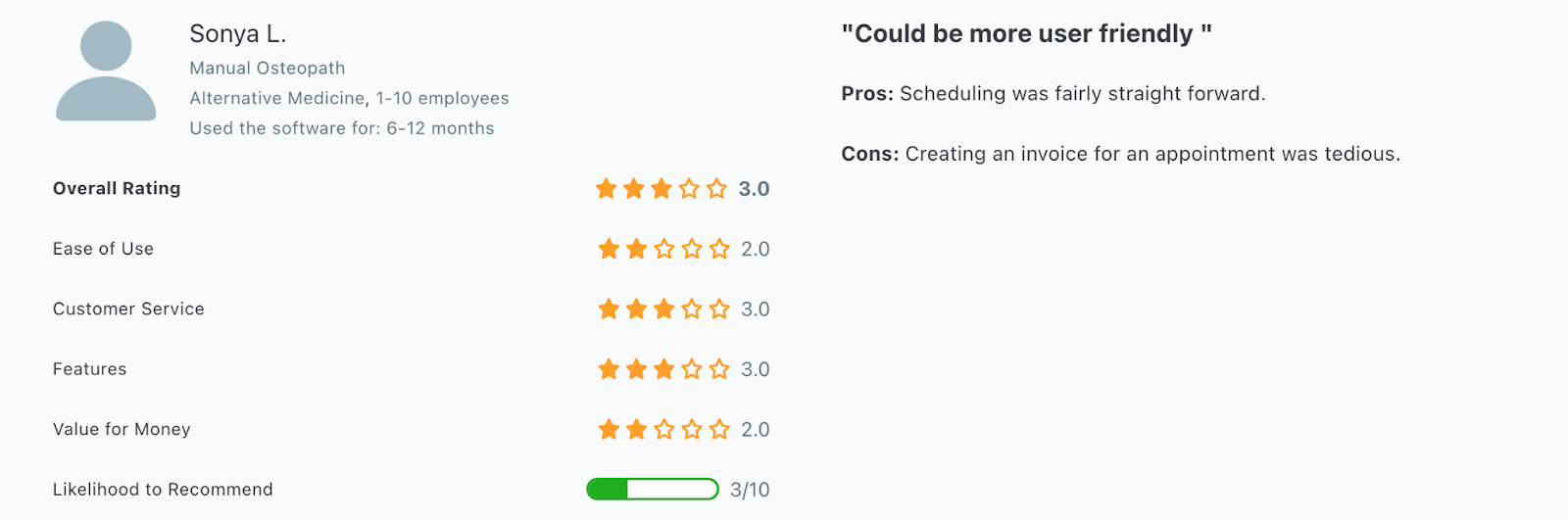Image resolution: width=1568 pixels, height=520 pixels.
Task: Click the review title Could be more user friendly
Action: click(x=1027, y=33)
